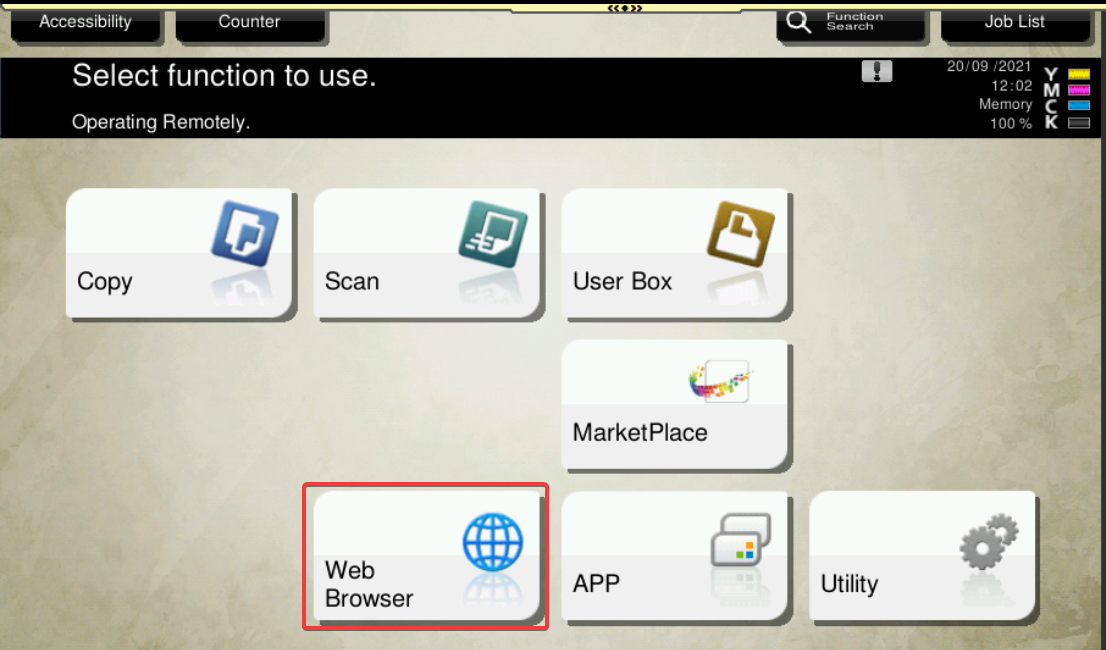Open the User Box tile
Viewport: 1106px width, 650px height.
[676, 254]
